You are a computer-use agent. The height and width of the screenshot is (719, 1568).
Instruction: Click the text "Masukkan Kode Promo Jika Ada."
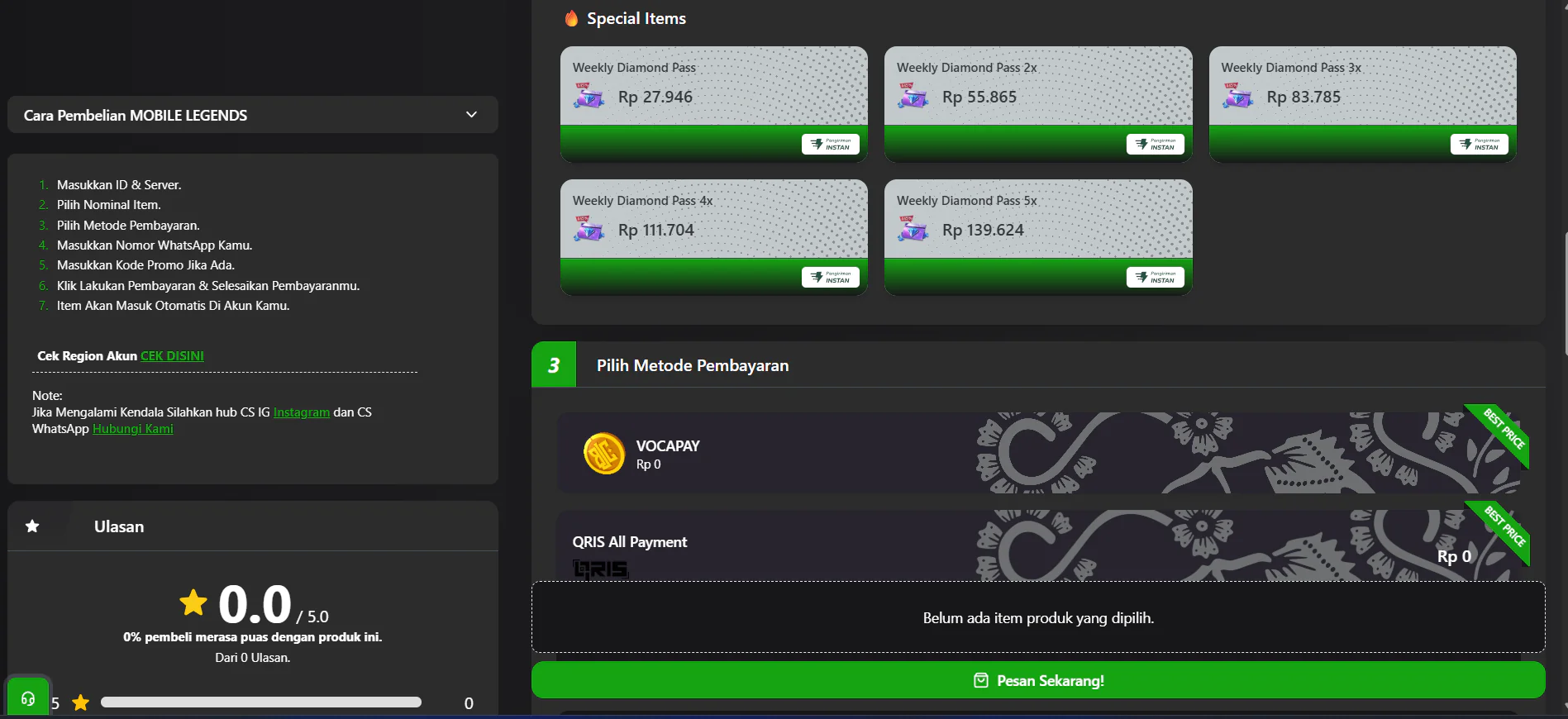click(145, 265)
